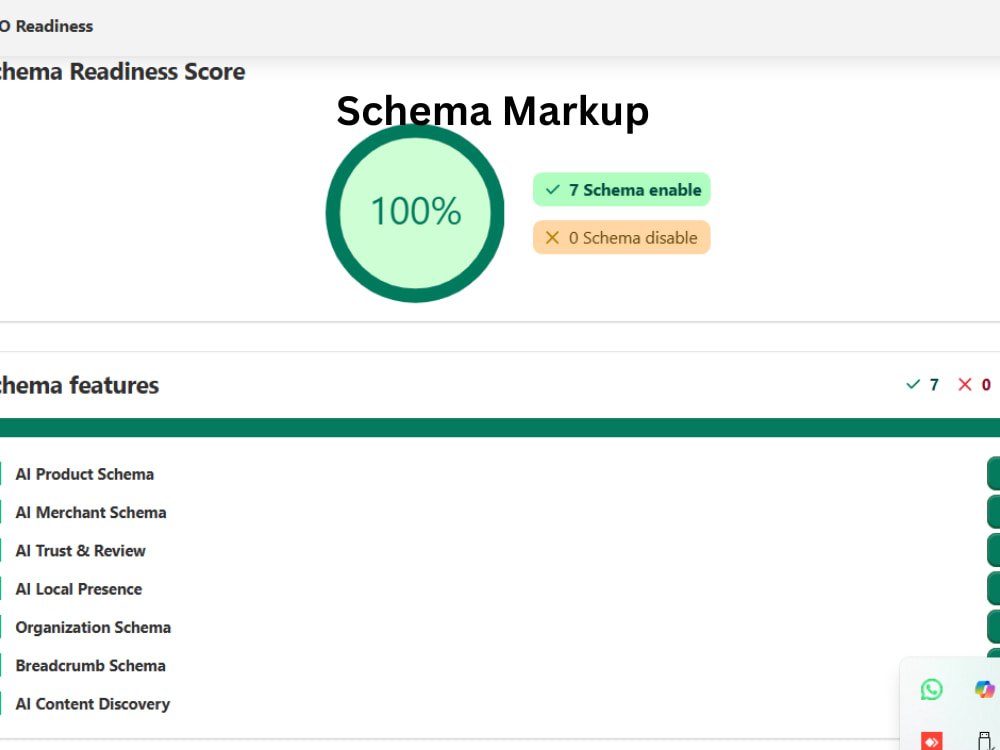Click the 0 Schema disable badge
This screenshot has width=1000, height=750.
(621, 237)
